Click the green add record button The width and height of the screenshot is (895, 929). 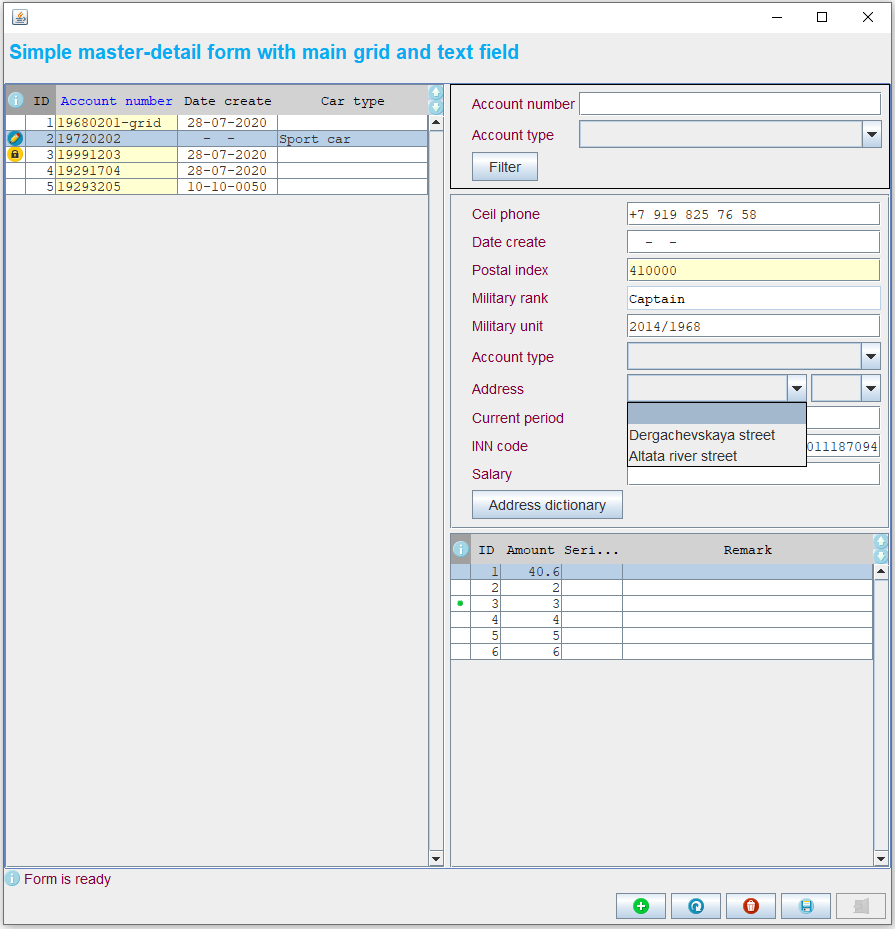tap(640, 906)
